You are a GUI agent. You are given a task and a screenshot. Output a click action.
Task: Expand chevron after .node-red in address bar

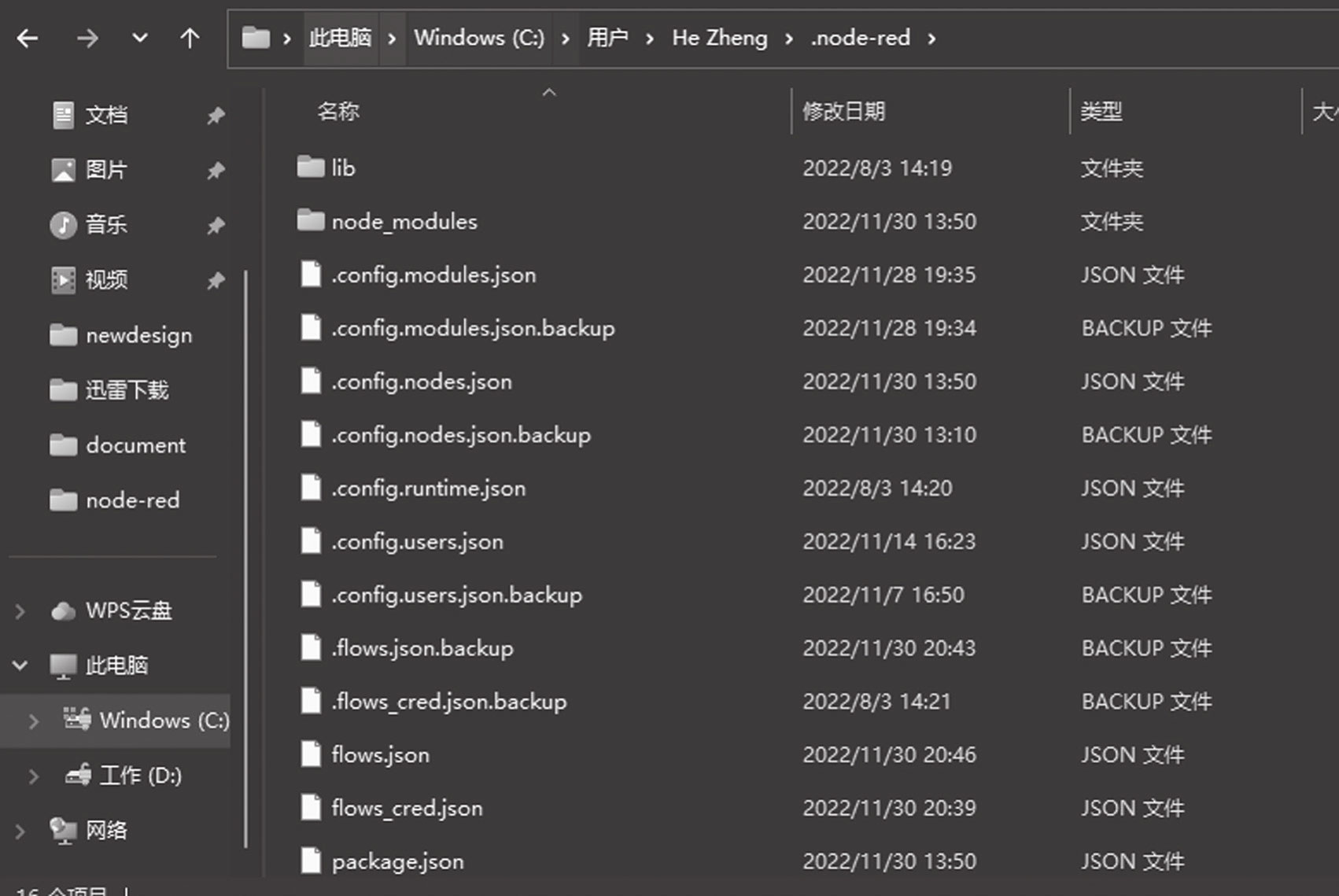[931, 38]
